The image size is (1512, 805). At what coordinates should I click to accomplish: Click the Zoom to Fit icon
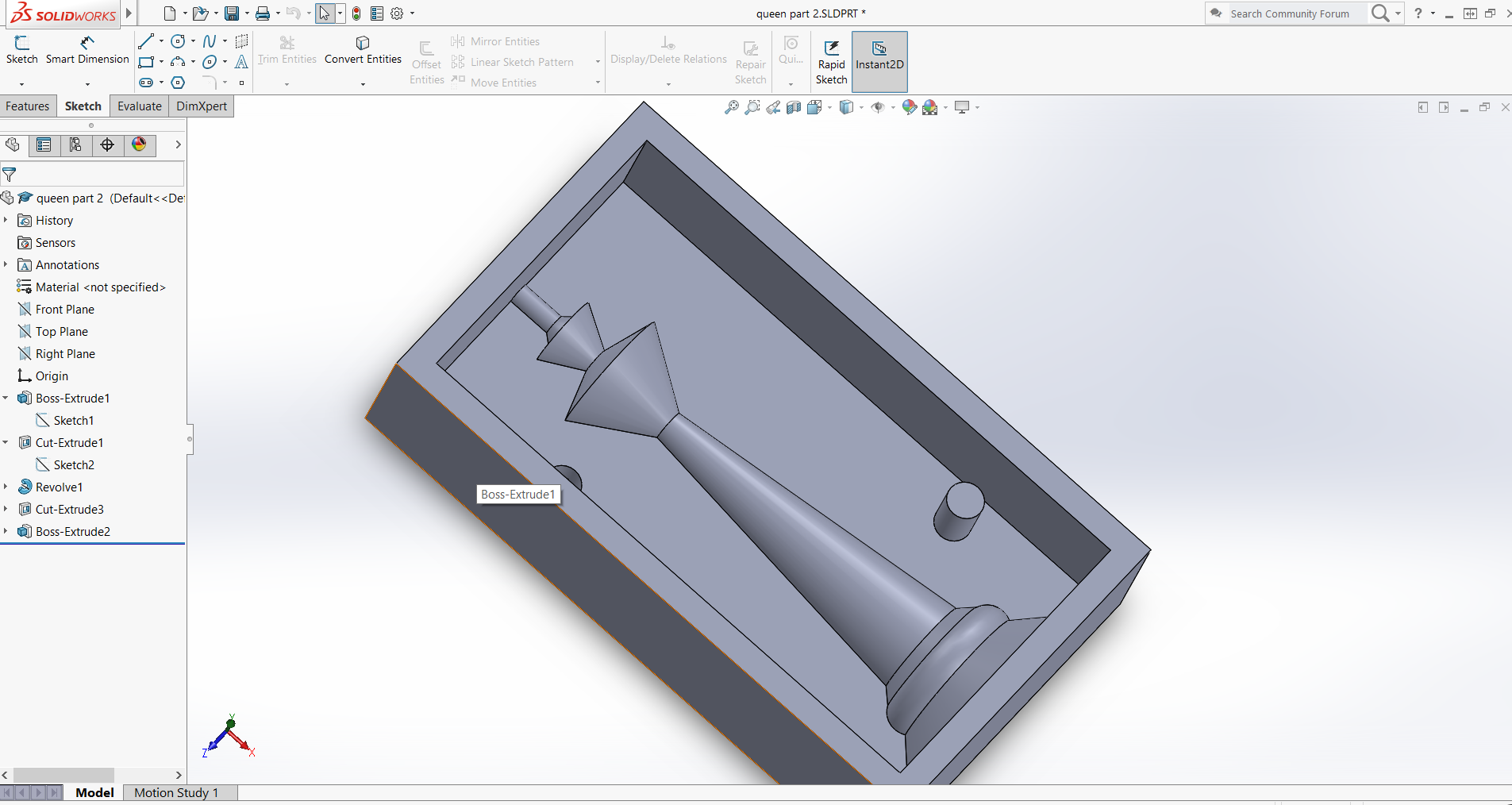(732, 107)
